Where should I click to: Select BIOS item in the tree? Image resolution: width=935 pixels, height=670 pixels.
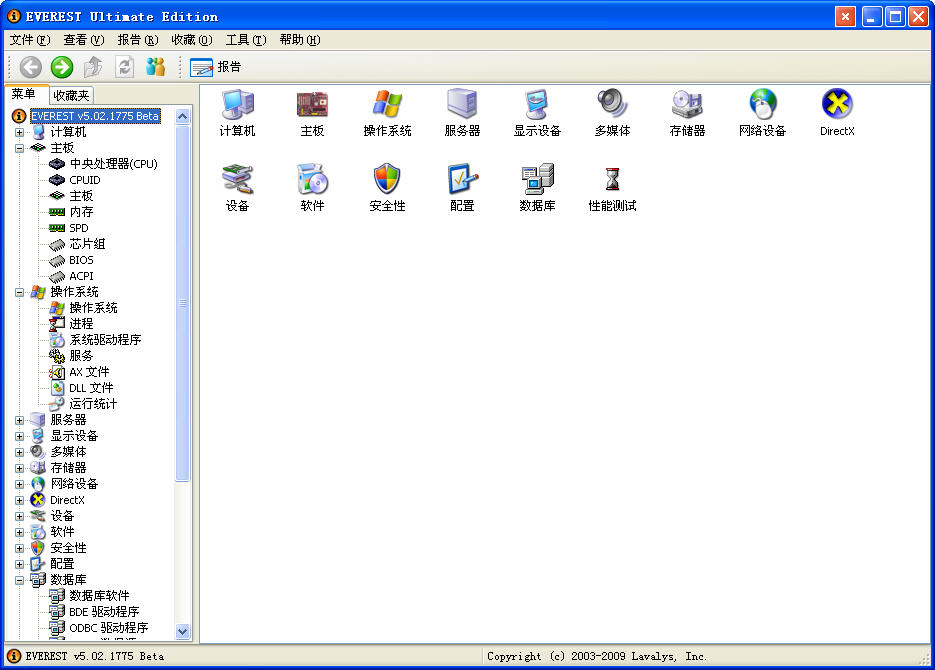[81, 260]
